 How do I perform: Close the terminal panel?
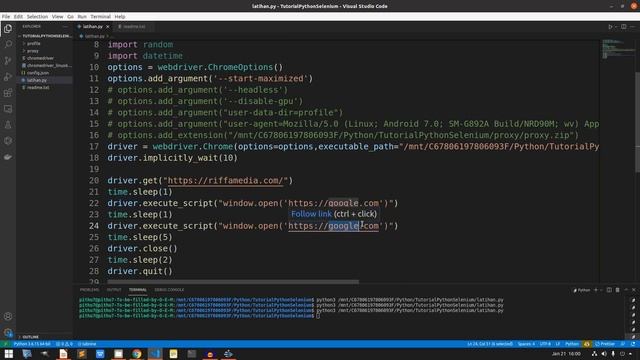(x=633, y=290)
